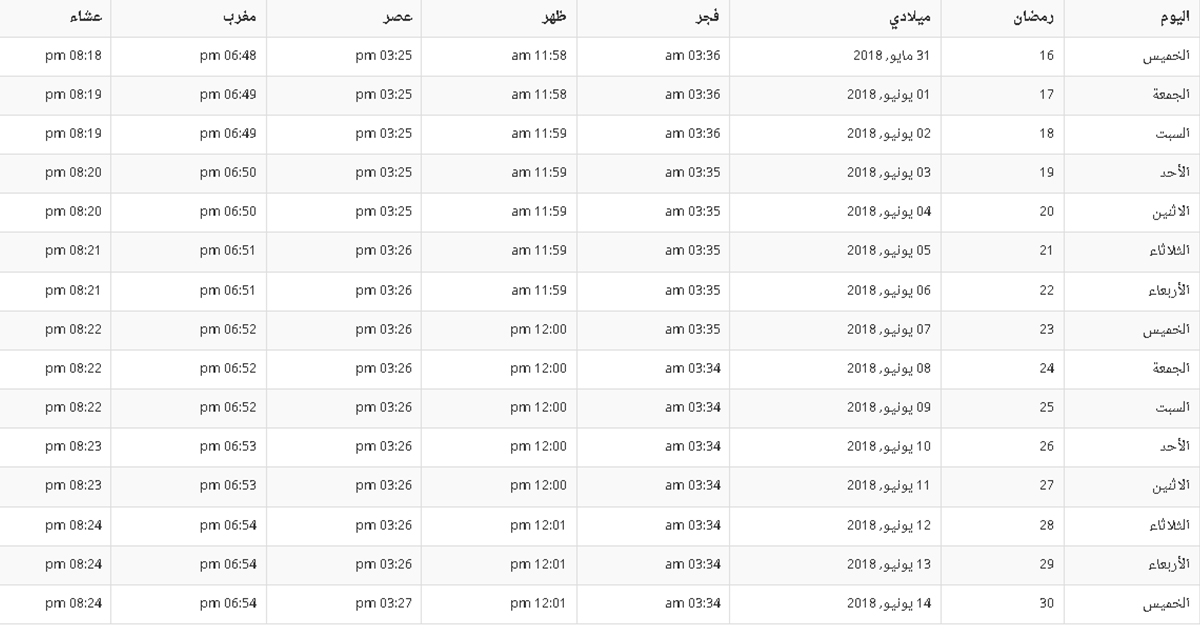Click the 14 يونيو، 2018 date cell
The height and width of the screenshot is (630, 1200).
pyautogui.click(x=835, y=604)
